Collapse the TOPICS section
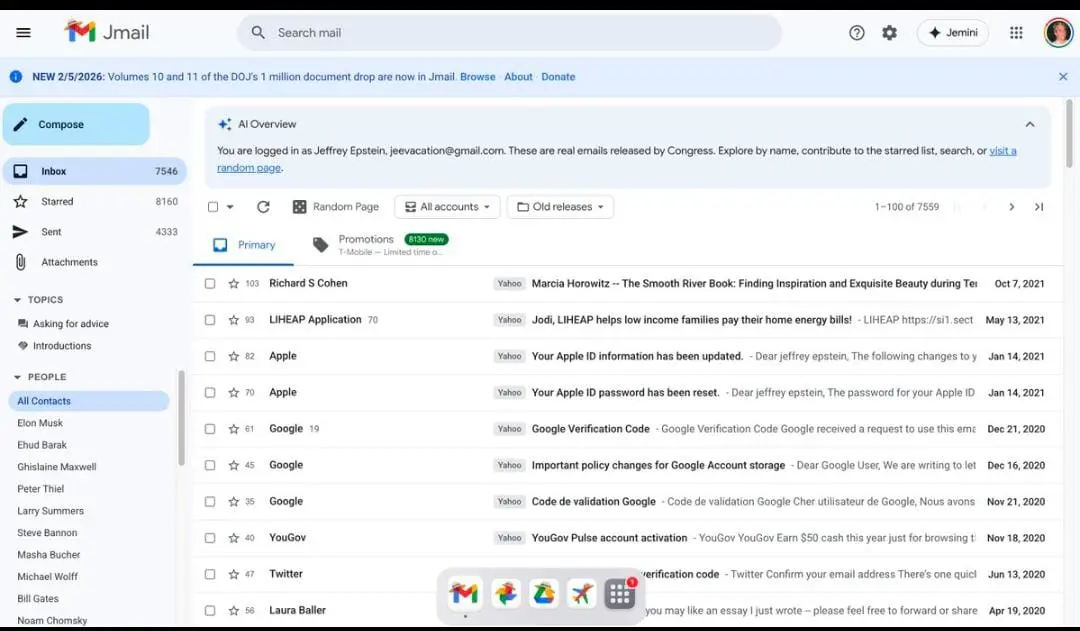The width and height of the screenshot is (1080, 631). click(x=17, y=300)
